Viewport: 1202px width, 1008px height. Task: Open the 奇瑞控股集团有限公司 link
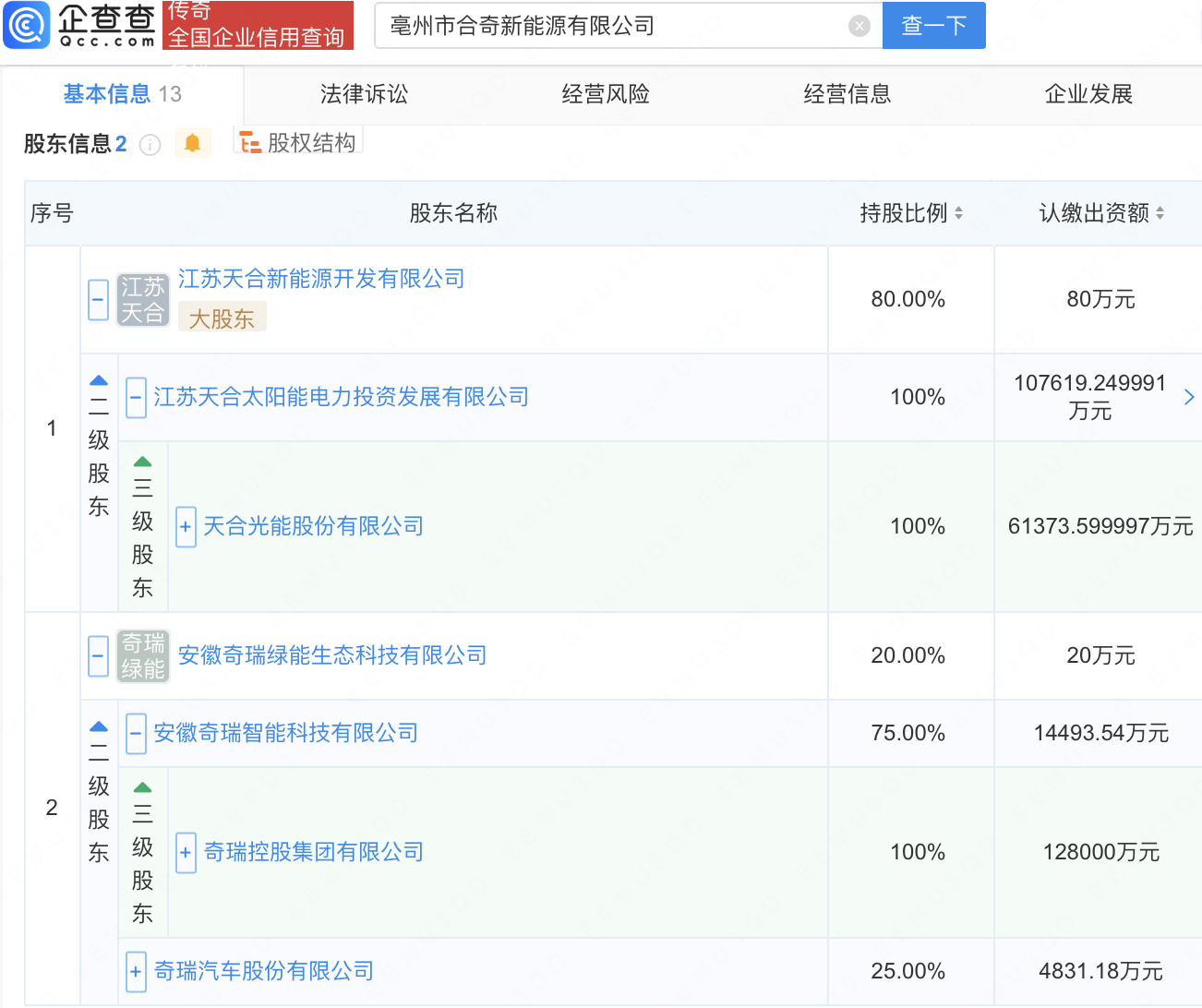coord(313,852)
